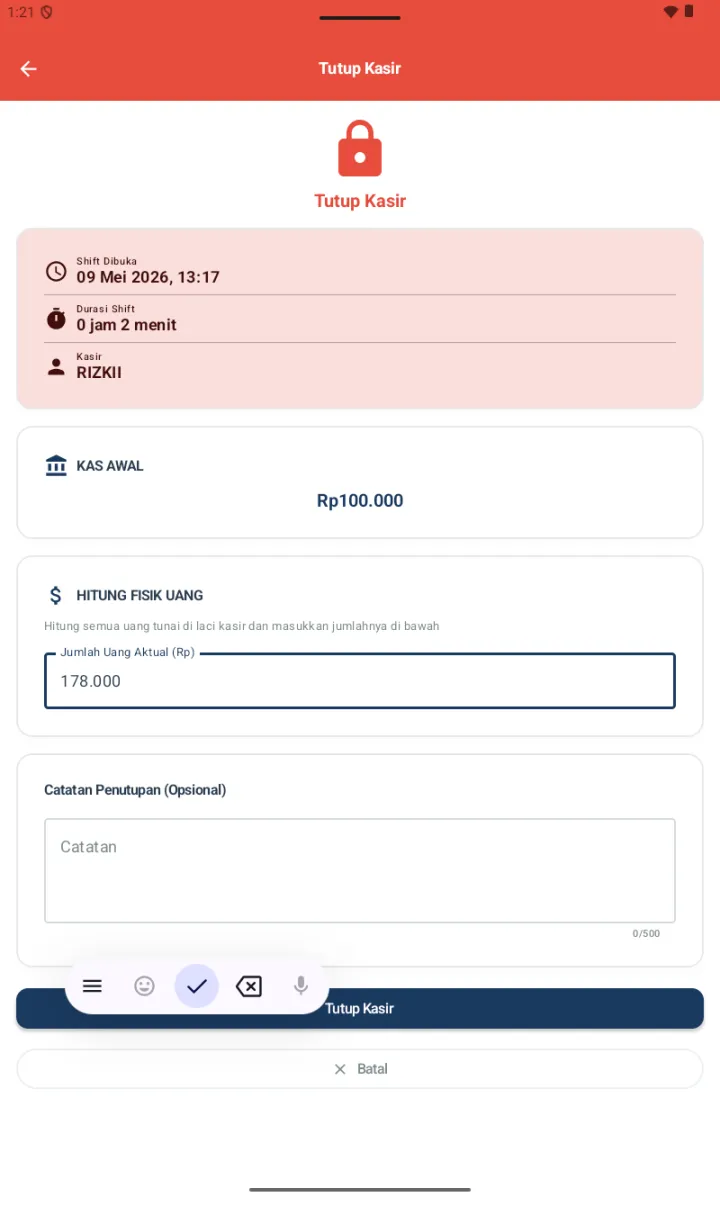Click the person icon beside Kasir
This screenshot has width=720, height=1206.
(x=56, y=367)
